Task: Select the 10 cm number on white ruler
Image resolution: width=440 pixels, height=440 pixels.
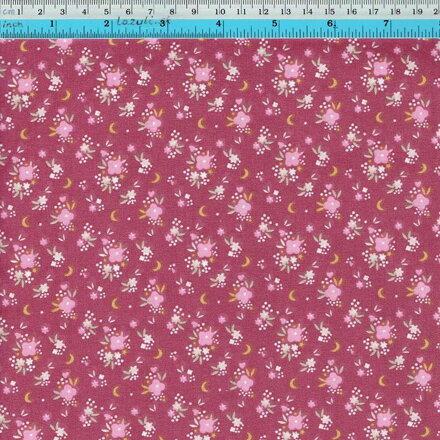Action: 219,12
